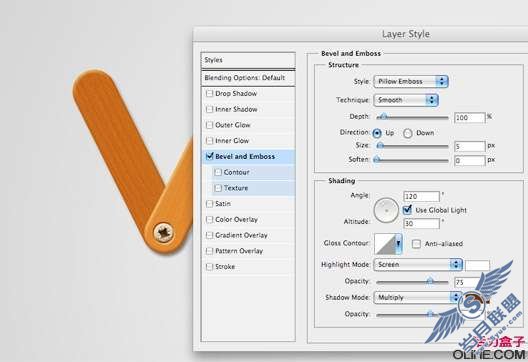528x362 pixels.
Task: Click the Size slider handle
Action: point(380,146)
